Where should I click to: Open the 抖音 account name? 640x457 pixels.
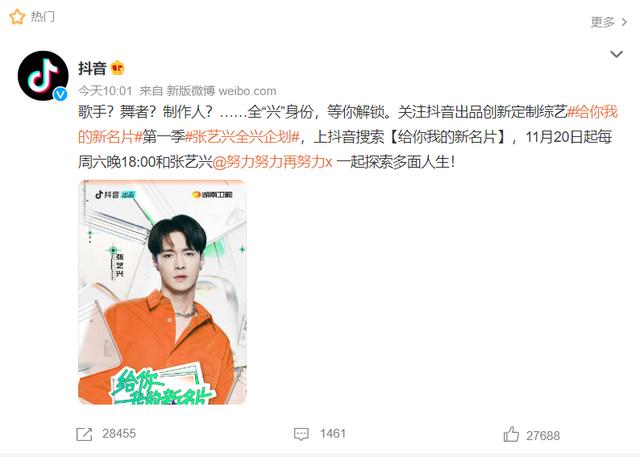click(92, 68)
